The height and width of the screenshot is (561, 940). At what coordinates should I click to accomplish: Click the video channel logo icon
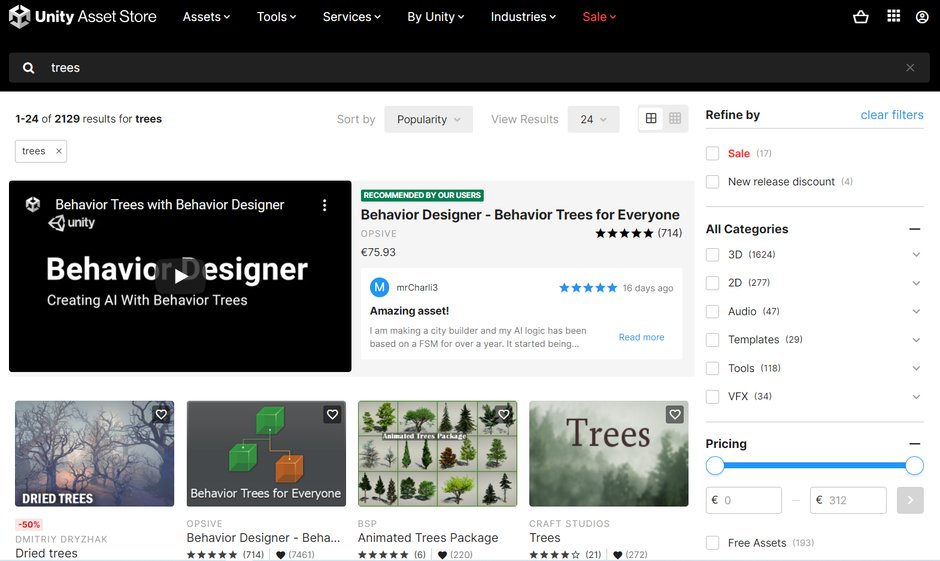pyautogui.click(x=33, y=204)
